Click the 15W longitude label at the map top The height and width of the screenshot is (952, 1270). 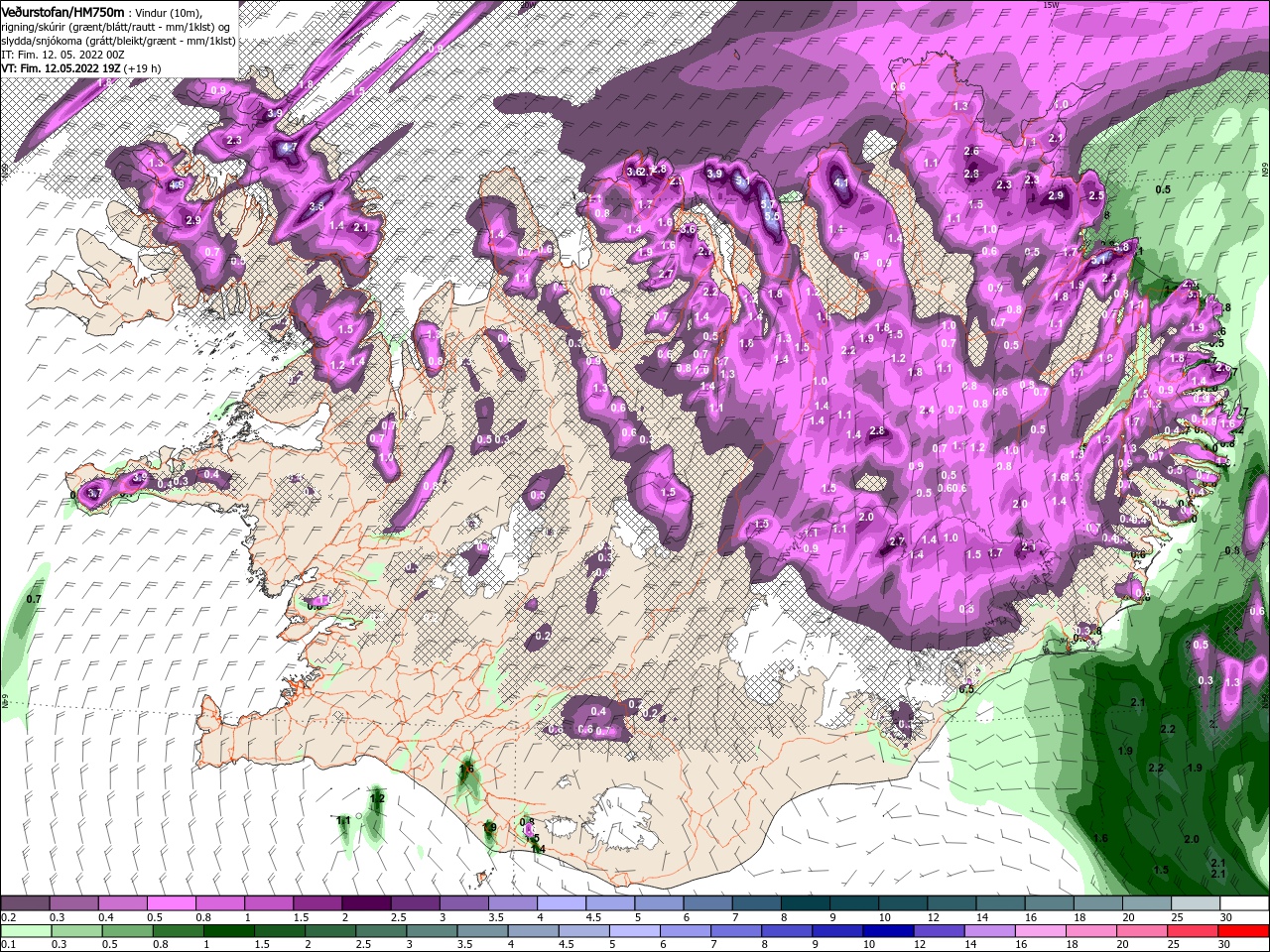[x=1051, y=5]
